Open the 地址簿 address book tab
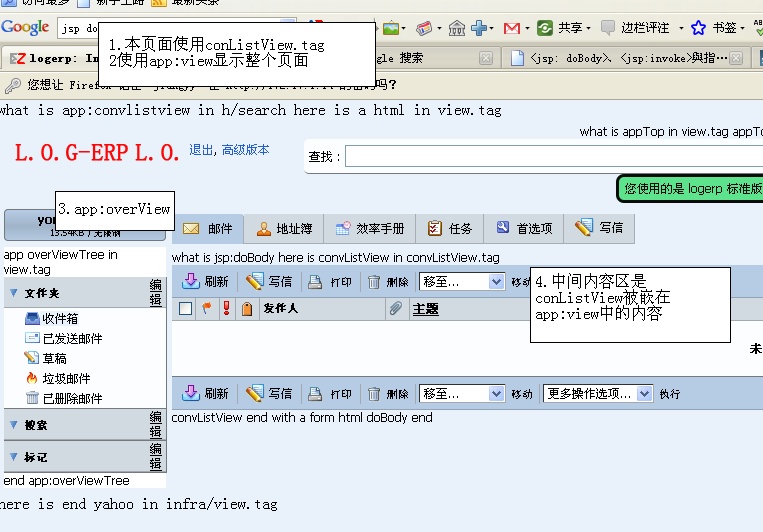 [x=284, y=228]
